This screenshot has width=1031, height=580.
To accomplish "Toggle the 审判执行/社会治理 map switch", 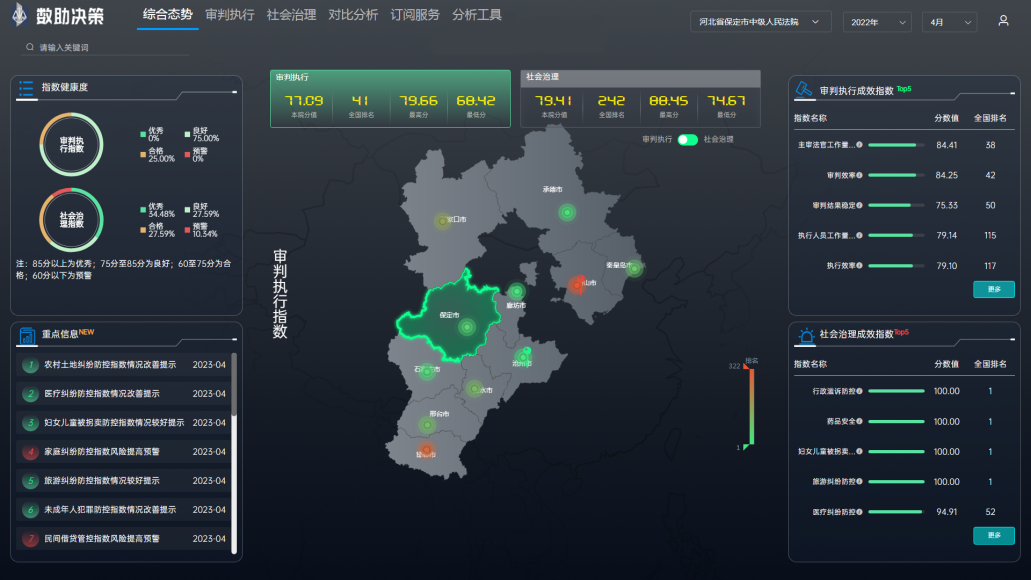I will (687, 140).
